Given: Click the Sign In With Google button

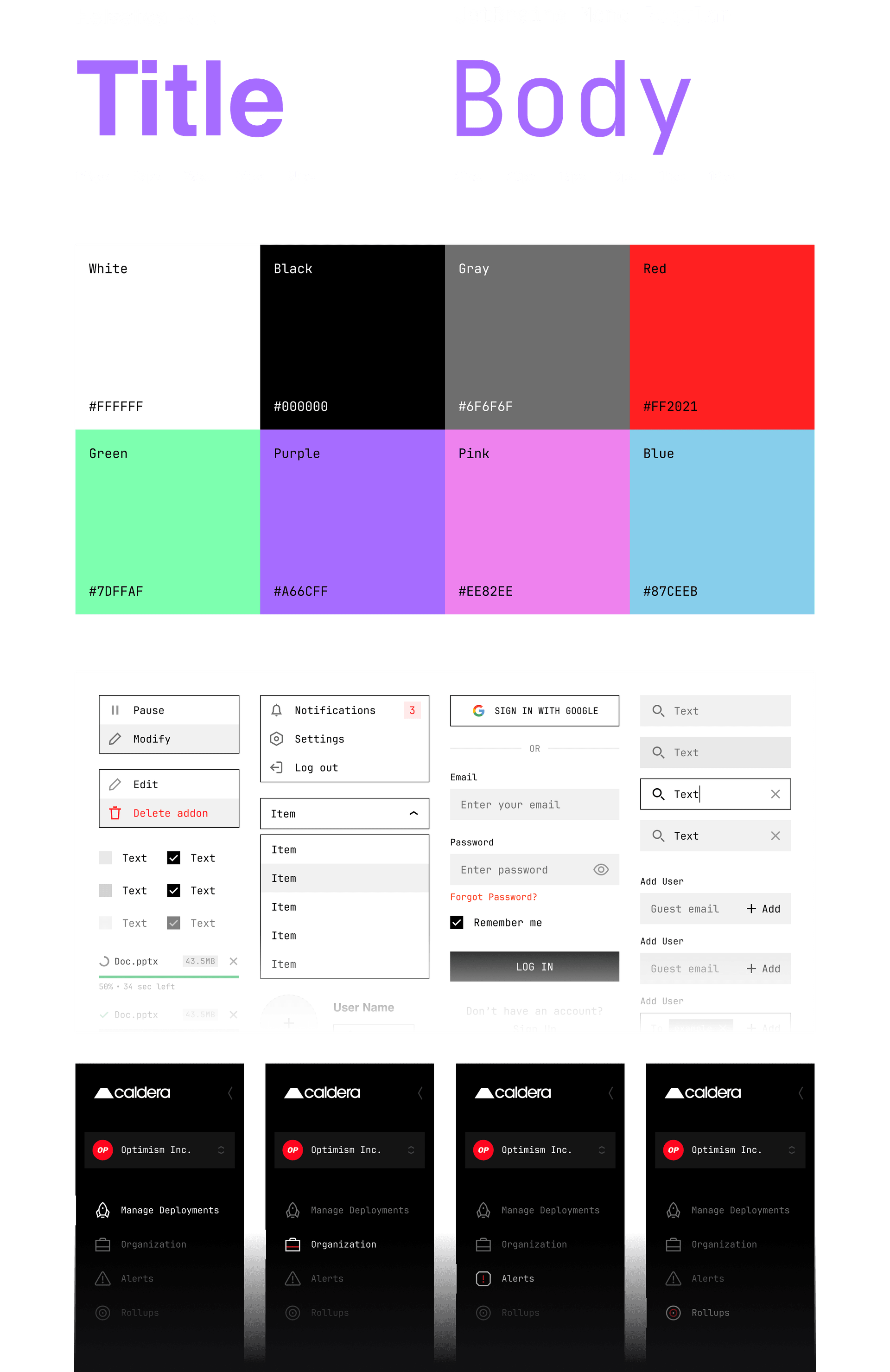Looking at the screenshot, I should point(534,711).
